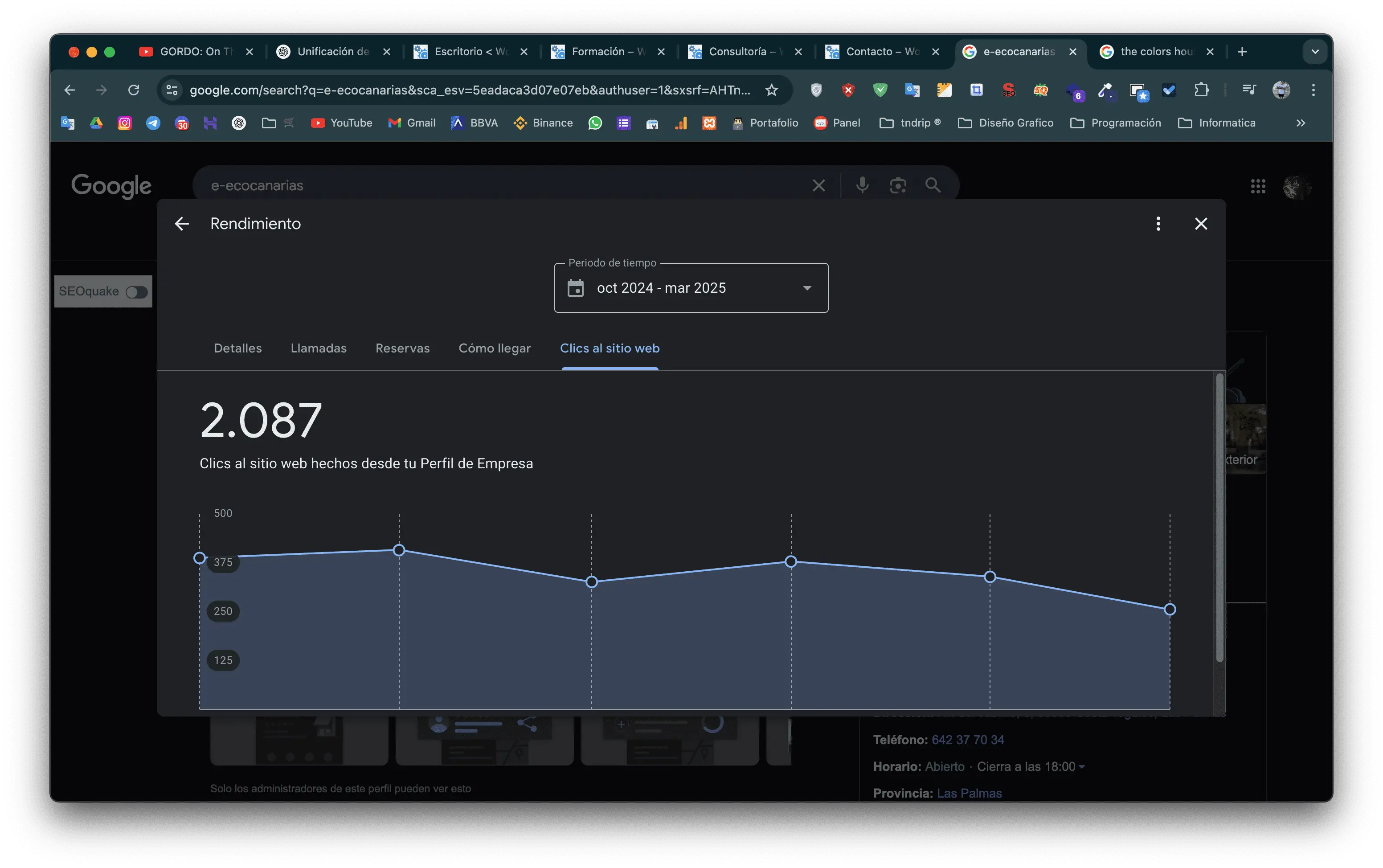Open the Portafolio bookmark

coord(765,123)
